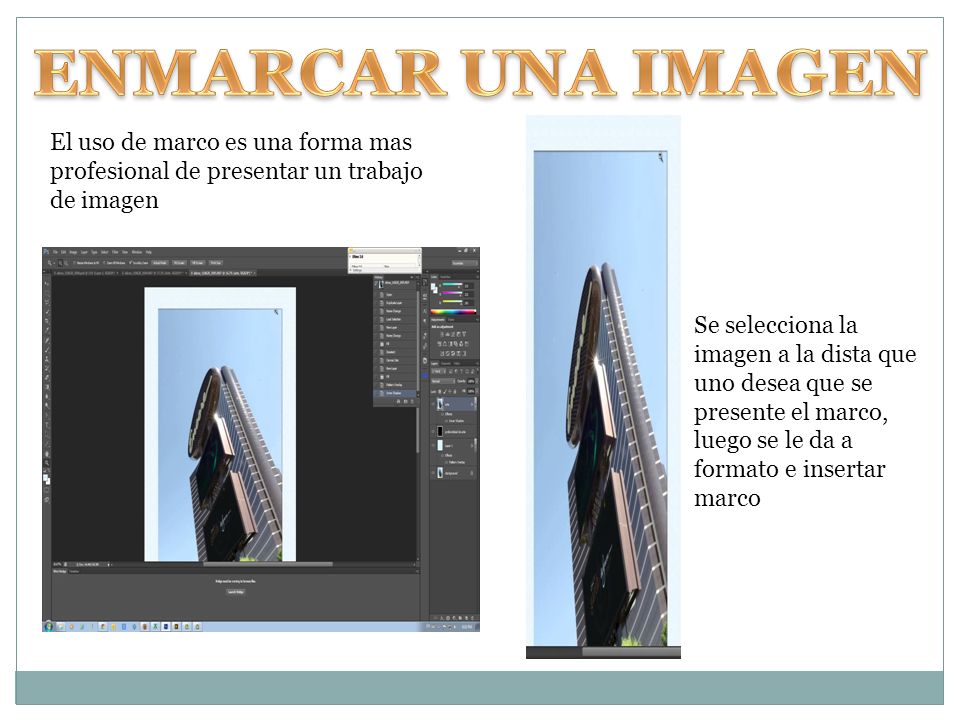Click the add layer style fx icon
Screen dimensions: 960x720
pyautogui.click(x=441, y=618)
